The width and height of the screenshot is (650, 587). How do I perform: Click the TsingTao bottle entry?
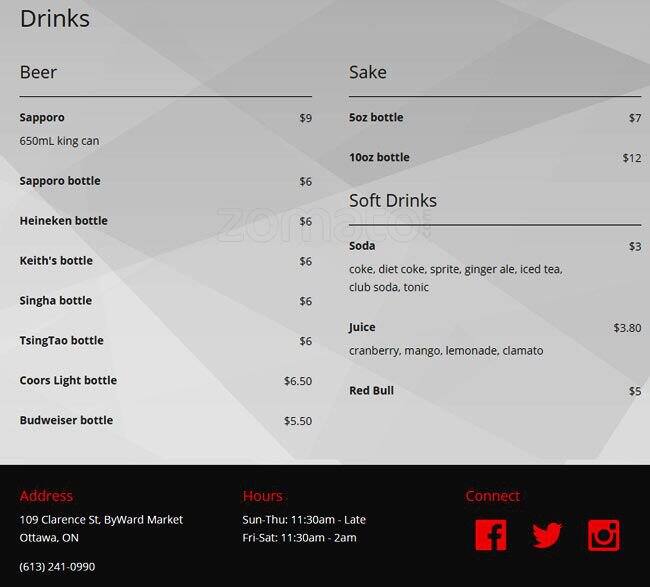coord(61,341)
